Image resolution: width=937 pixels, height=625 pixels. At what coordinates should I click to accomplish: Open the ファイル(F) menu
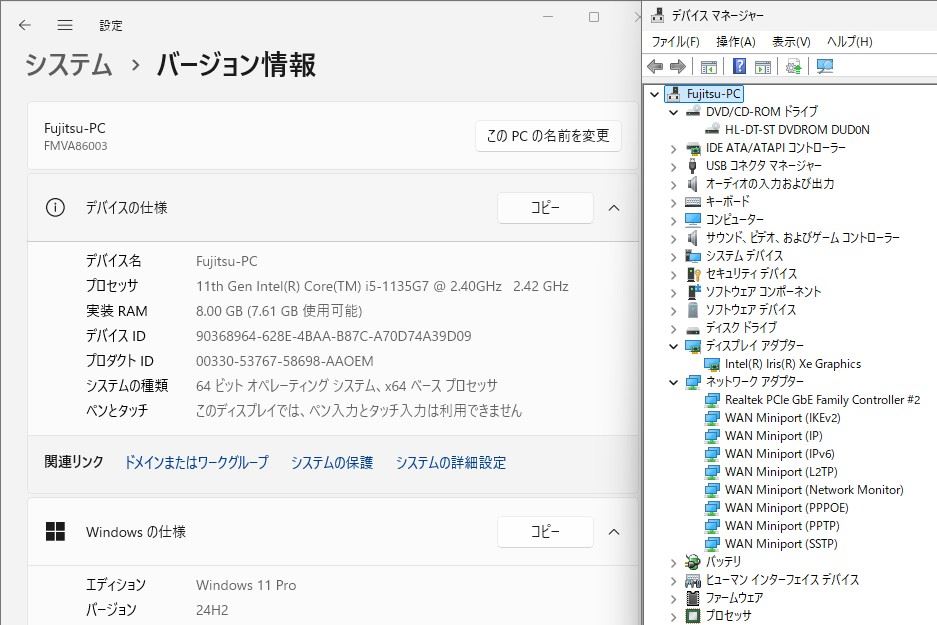(675, 42)
